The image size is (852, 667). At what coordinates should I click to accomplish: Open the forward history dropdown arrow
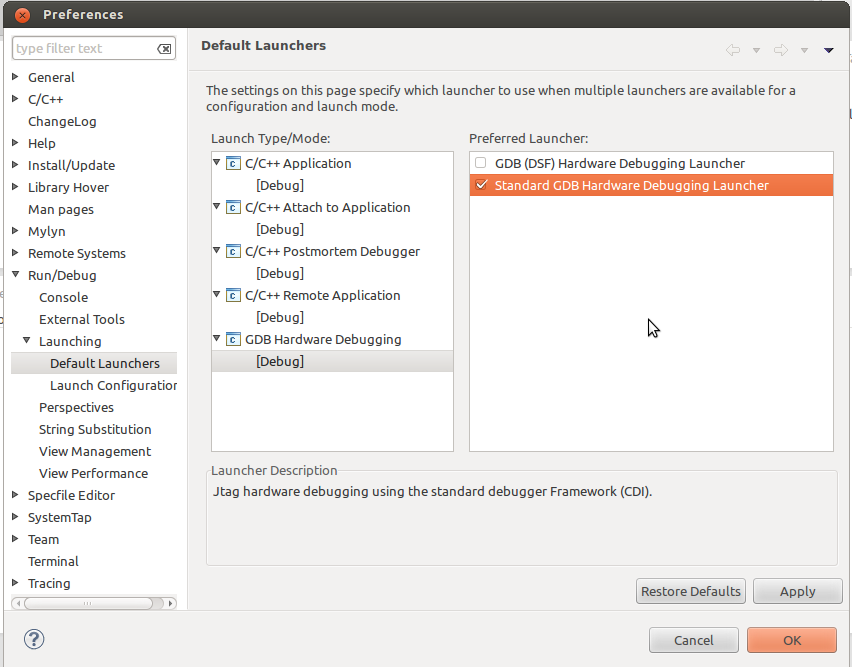(x=804, y=51)
